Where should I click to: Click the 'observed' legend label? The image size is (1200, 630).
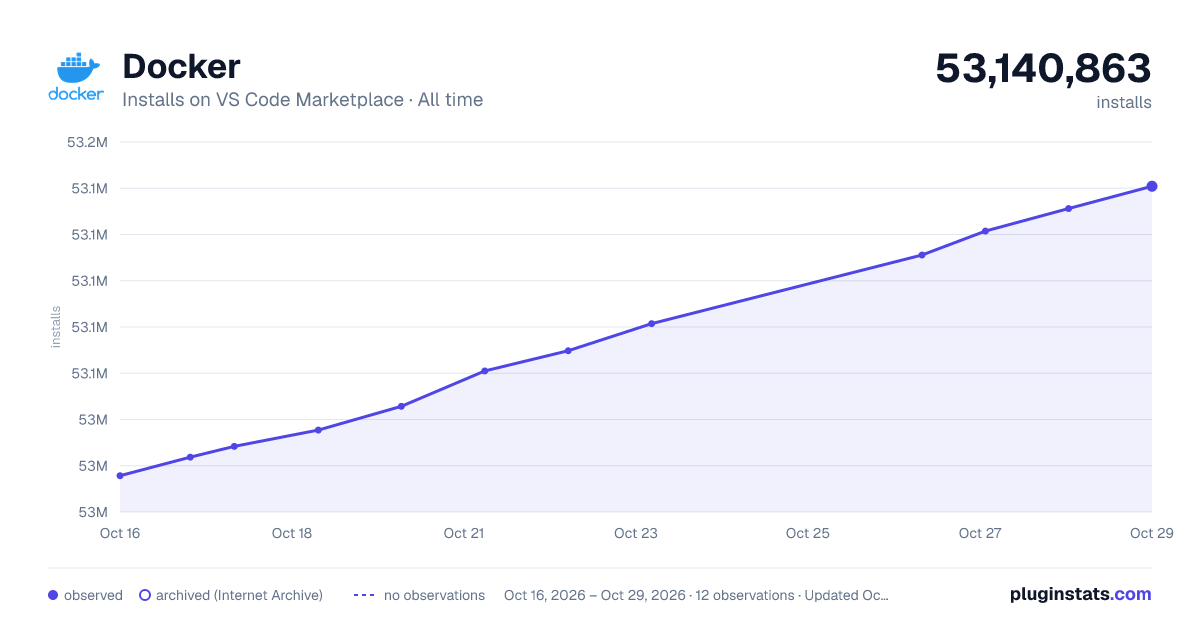click(93, 595)
